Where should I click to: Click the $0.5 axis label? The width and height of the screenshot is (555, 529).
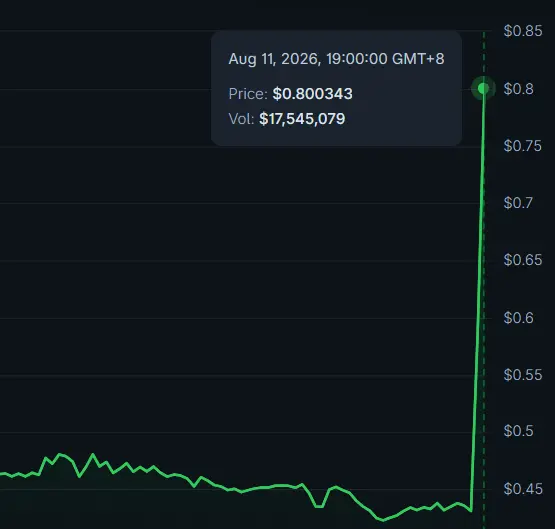(519, 431)
